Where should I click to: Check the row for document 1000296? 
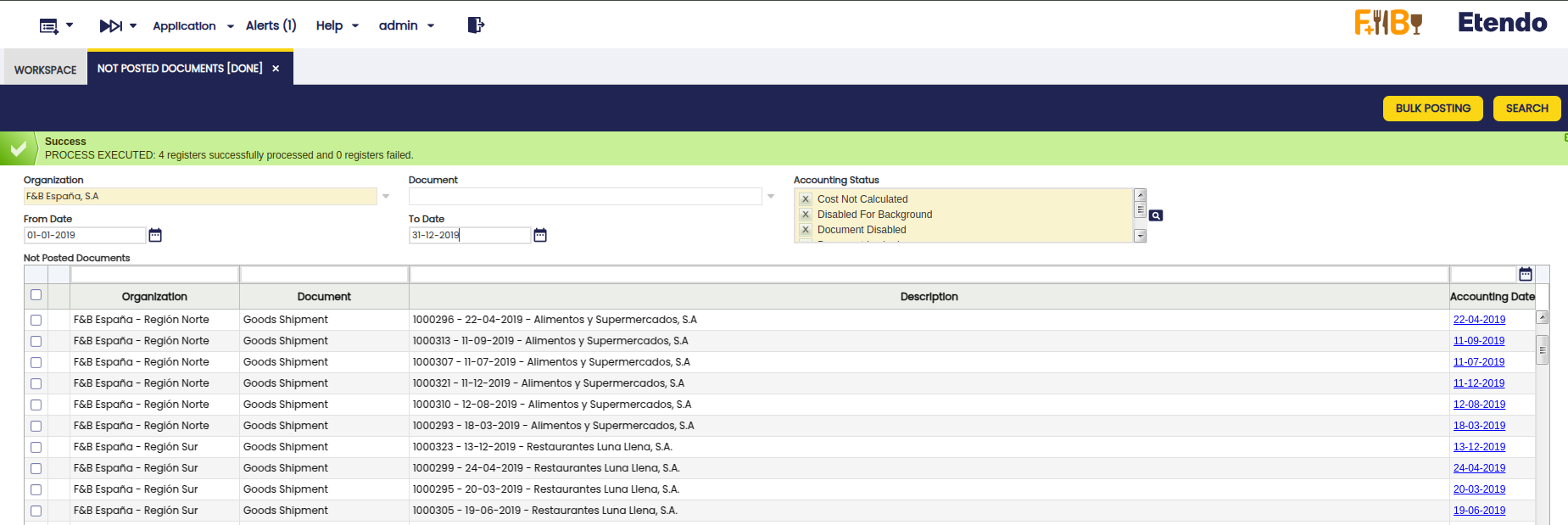(36, 320)
